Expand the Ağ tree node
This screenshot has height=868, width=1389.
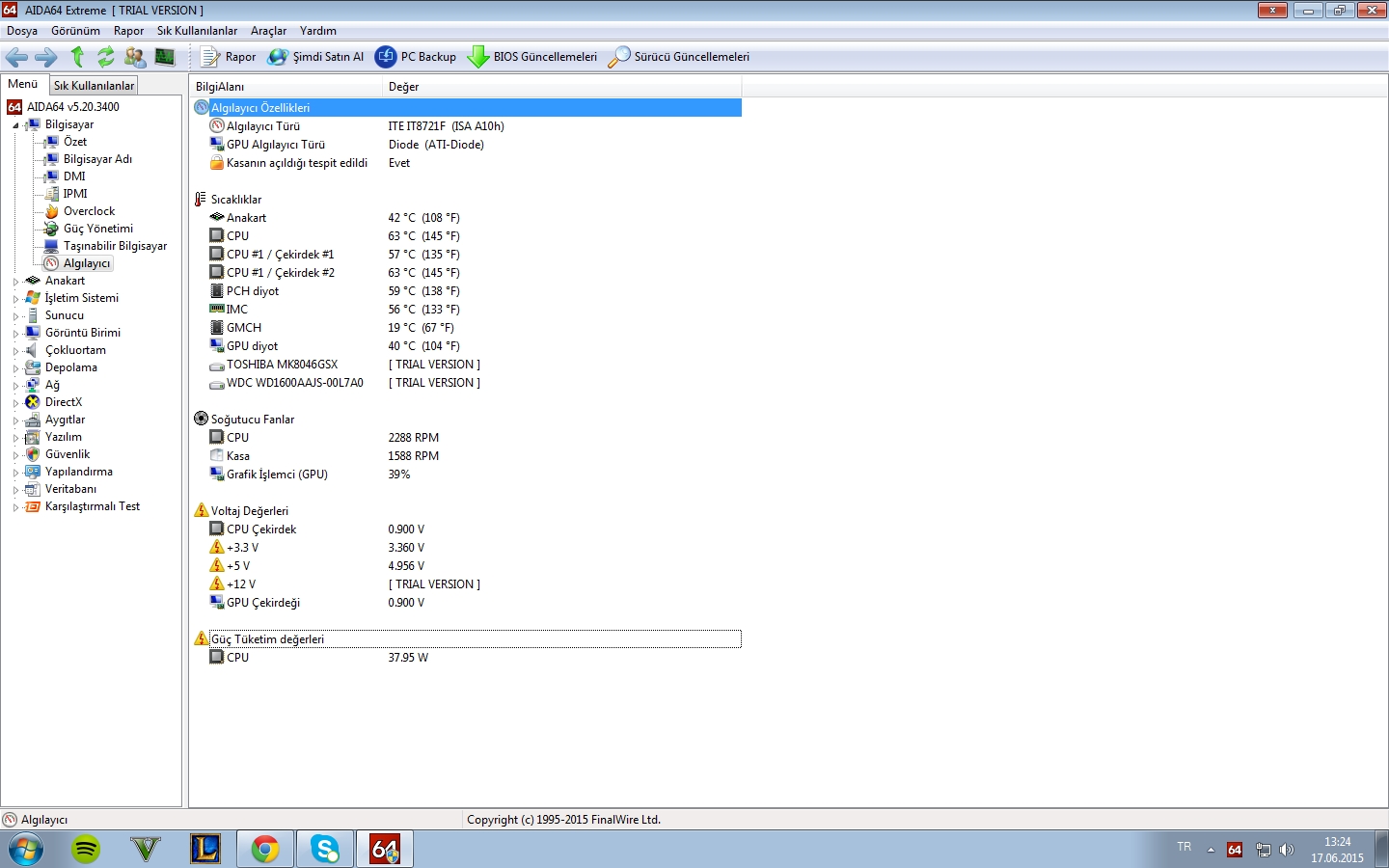(15, 386)
